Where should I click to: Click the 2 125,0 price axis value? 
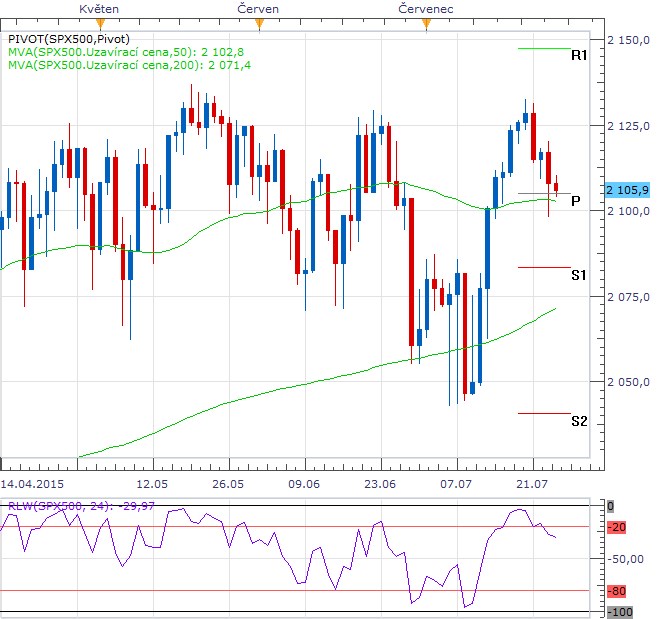pyautogui.click(x=628, y=126)
